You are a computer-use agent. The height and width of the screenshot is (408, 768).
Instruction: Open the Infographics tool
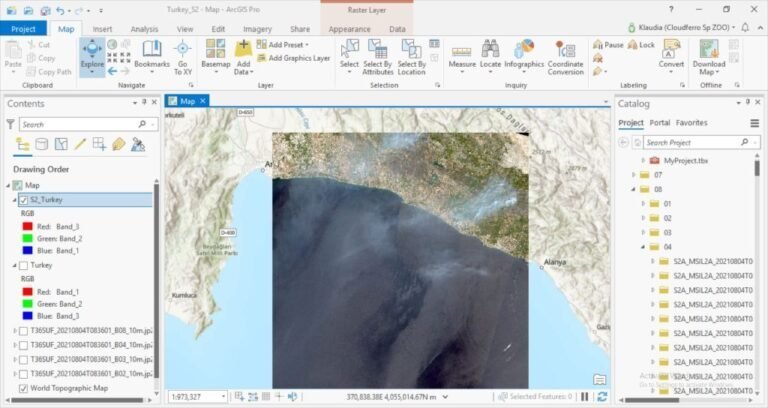[x=524, y=57]
